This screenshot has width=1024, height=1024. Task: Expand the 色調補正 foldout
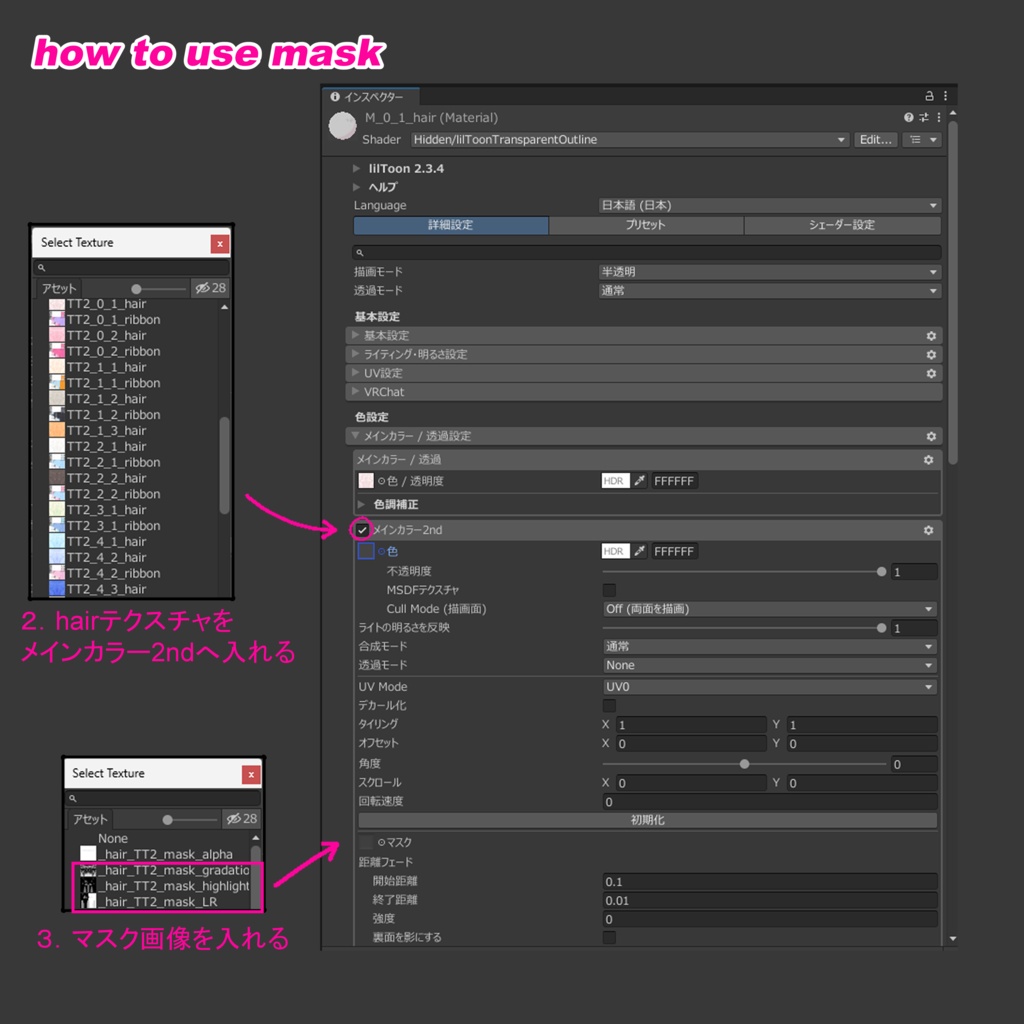(361, 505)
